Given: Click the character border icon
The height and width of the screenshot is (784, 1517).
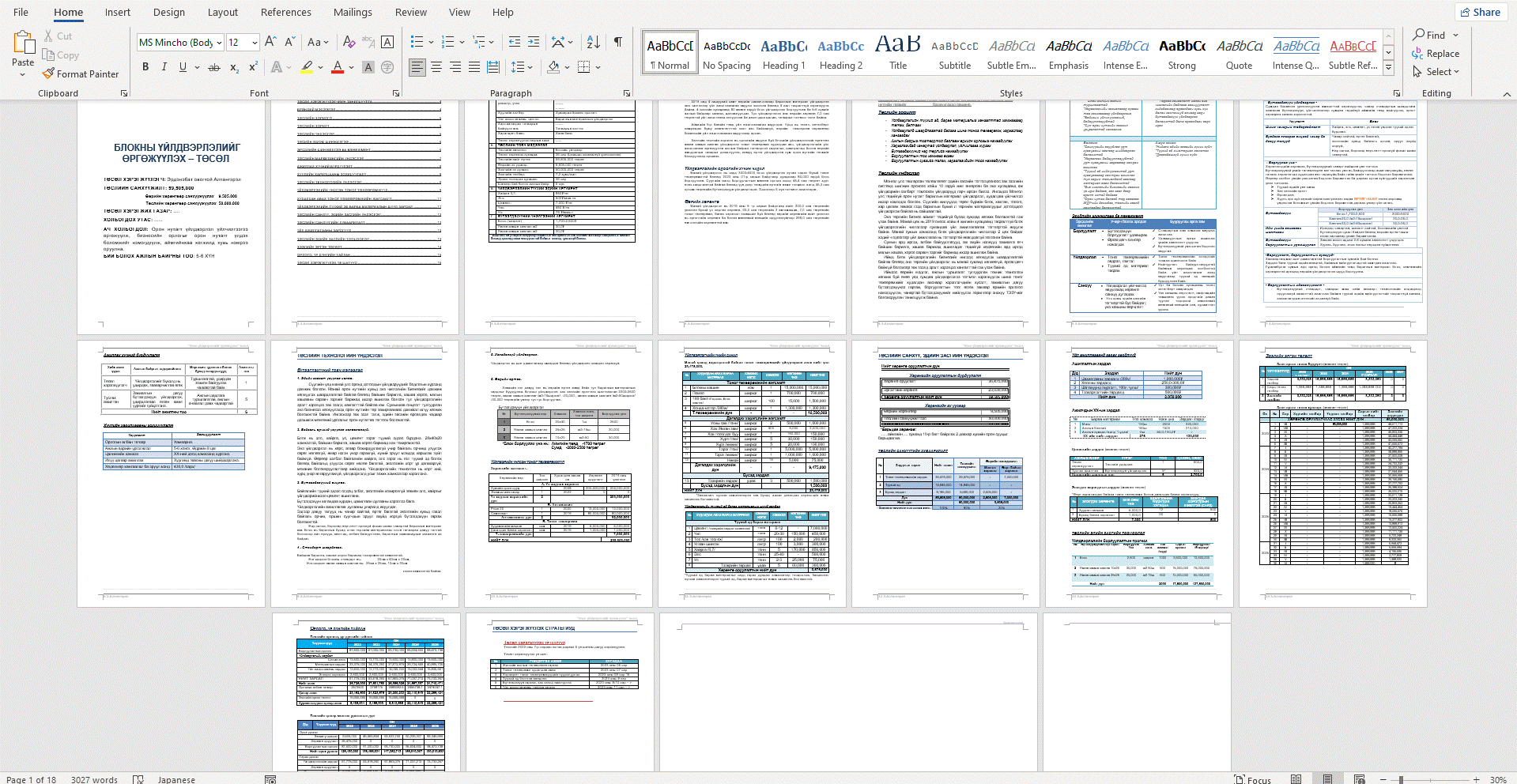Looking at the screenshot, I should pyautogui.click(x=387, y=42).
